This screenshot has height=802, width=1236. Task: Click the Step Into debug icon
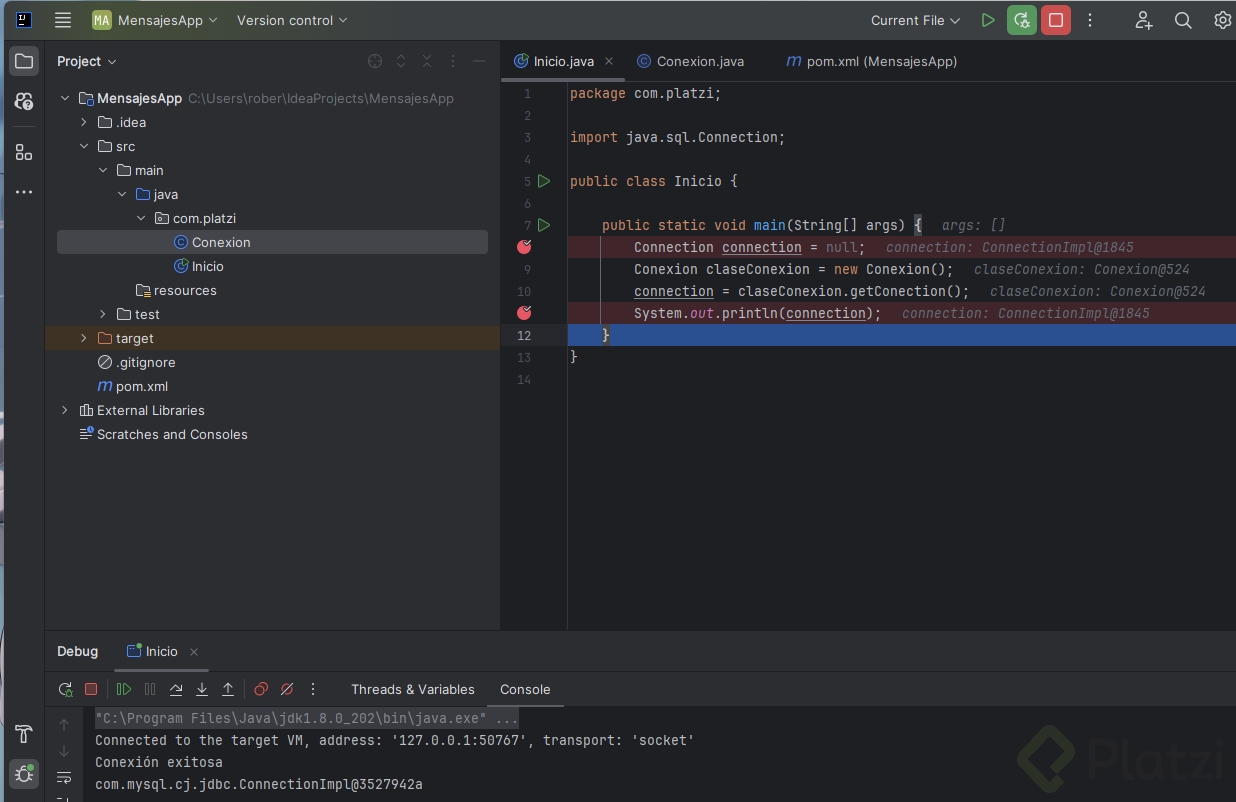202,689
